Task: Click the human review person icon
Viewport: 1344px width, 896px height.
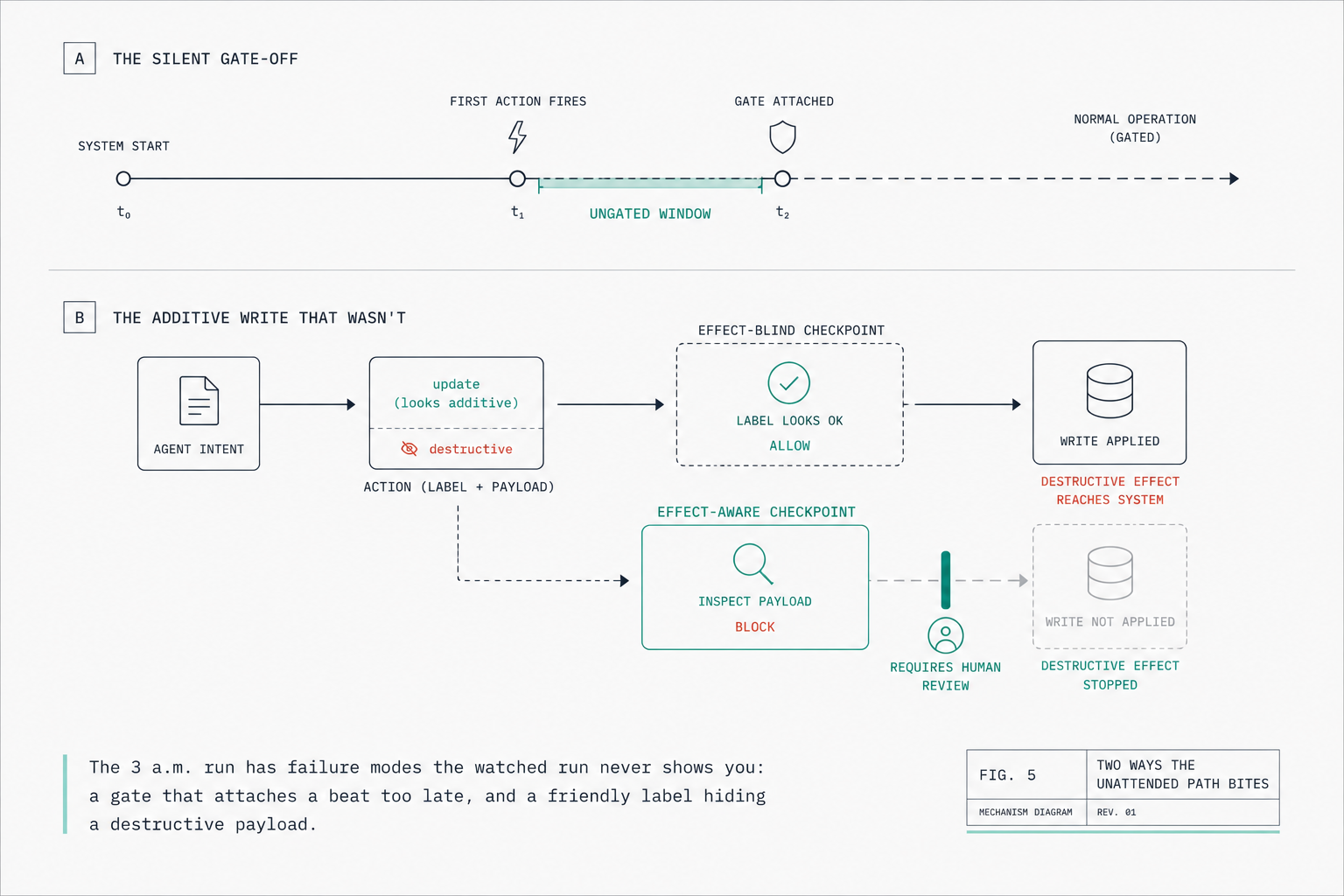Action: click(946, 635)
